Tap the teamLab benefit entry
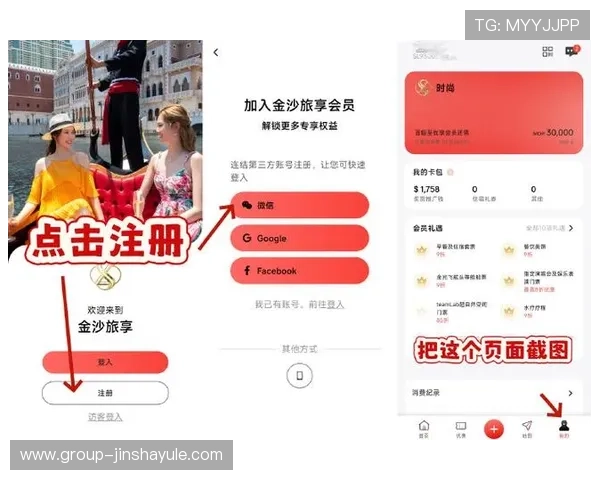Viewport: 600px width, 480px height. coord(453,312)
